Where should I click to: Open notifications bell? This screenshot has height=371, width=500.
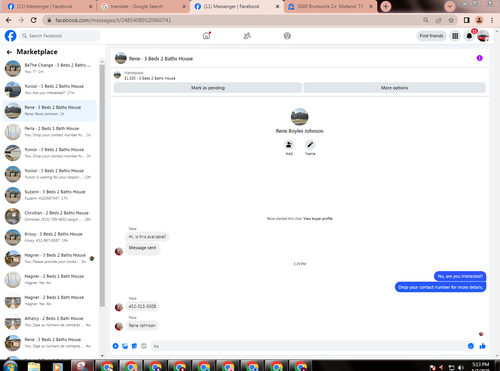469,36
